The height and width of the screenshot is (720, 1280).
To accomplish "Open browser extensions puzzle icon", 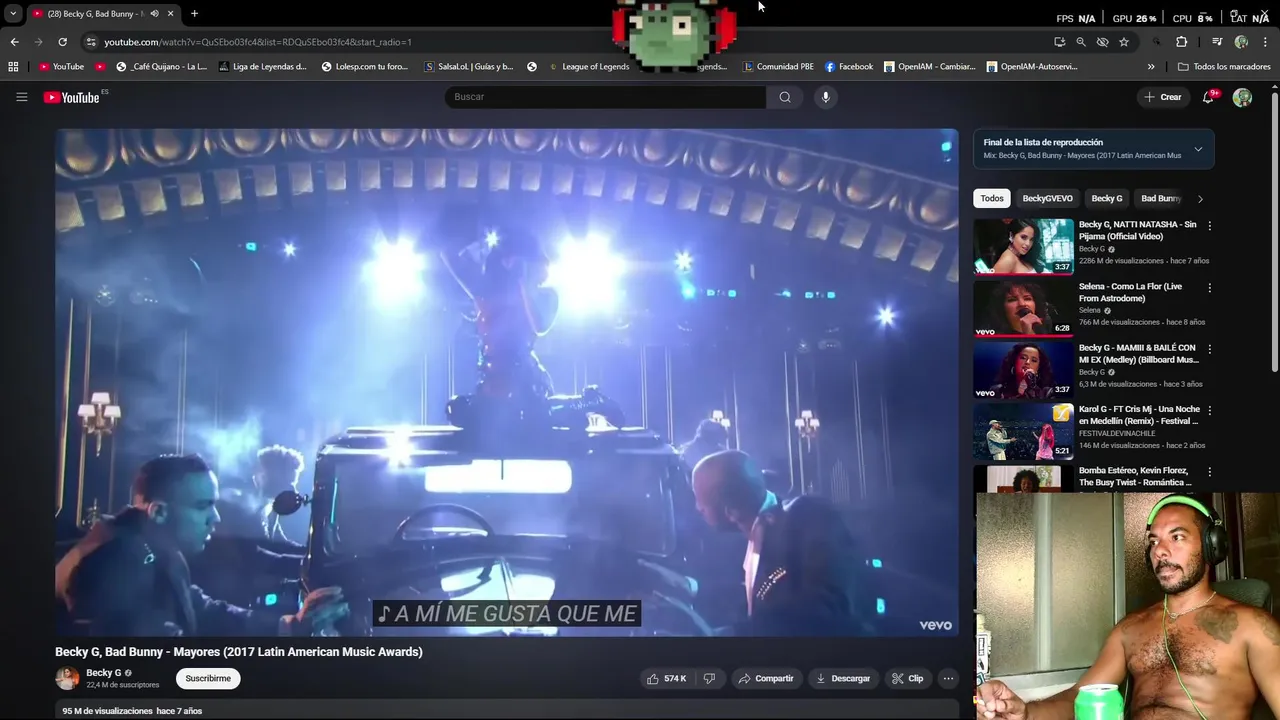I will point(1181,42).
